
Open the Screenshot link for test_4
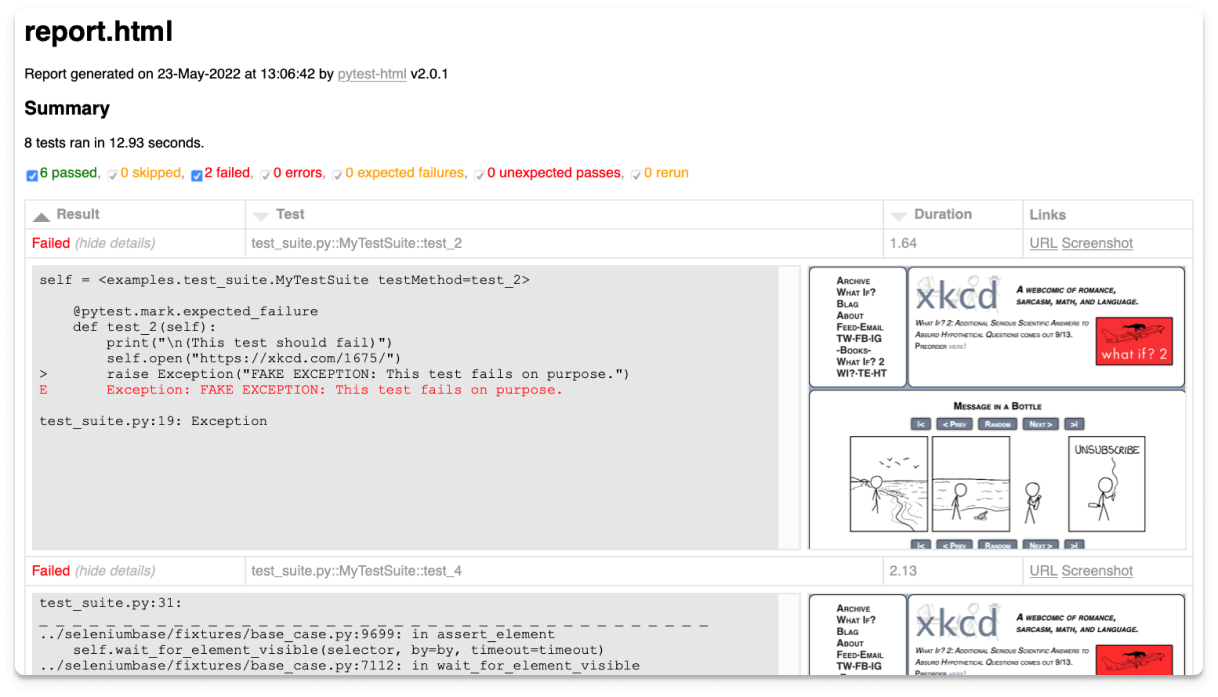[1097, 571]
